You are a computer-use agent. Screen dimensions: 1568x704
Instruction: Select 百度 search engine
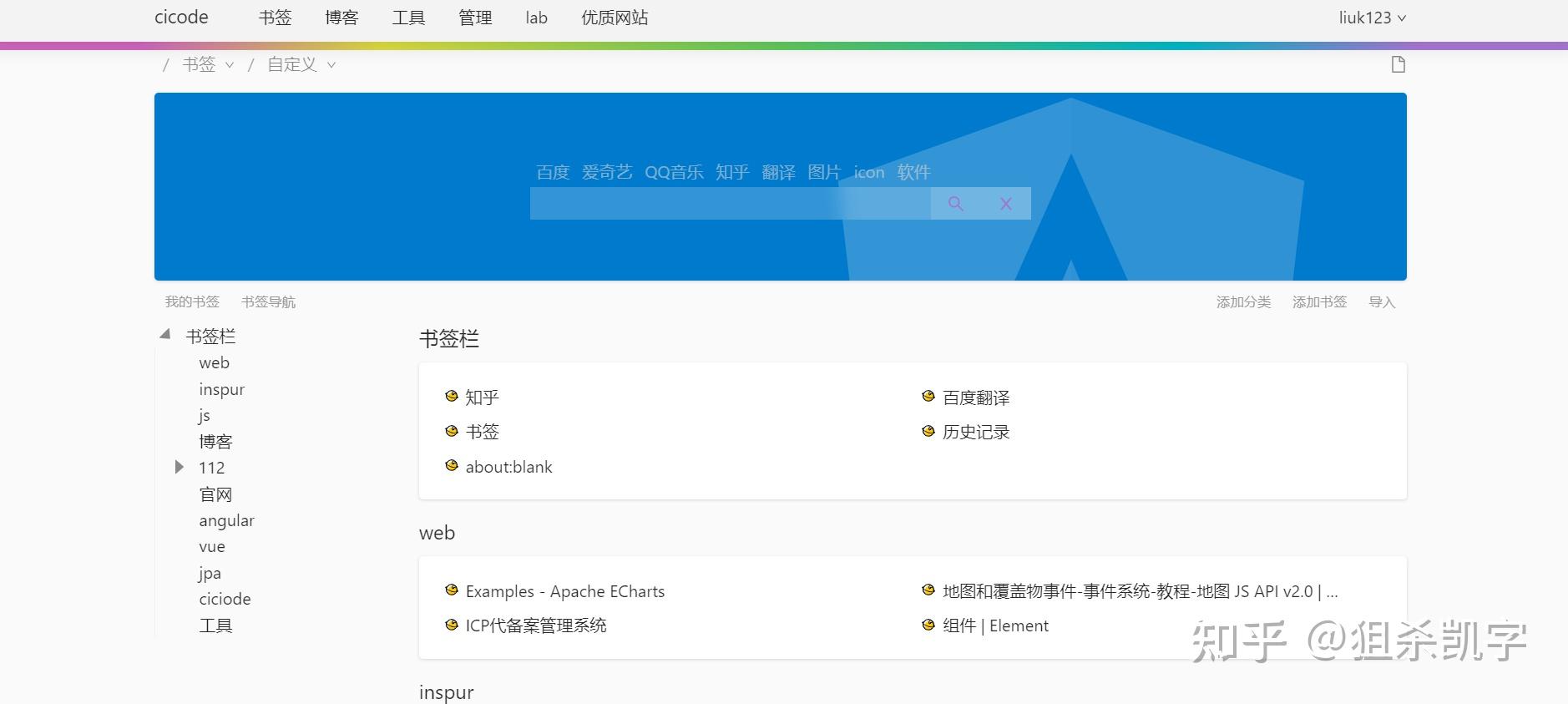(553, 172)
